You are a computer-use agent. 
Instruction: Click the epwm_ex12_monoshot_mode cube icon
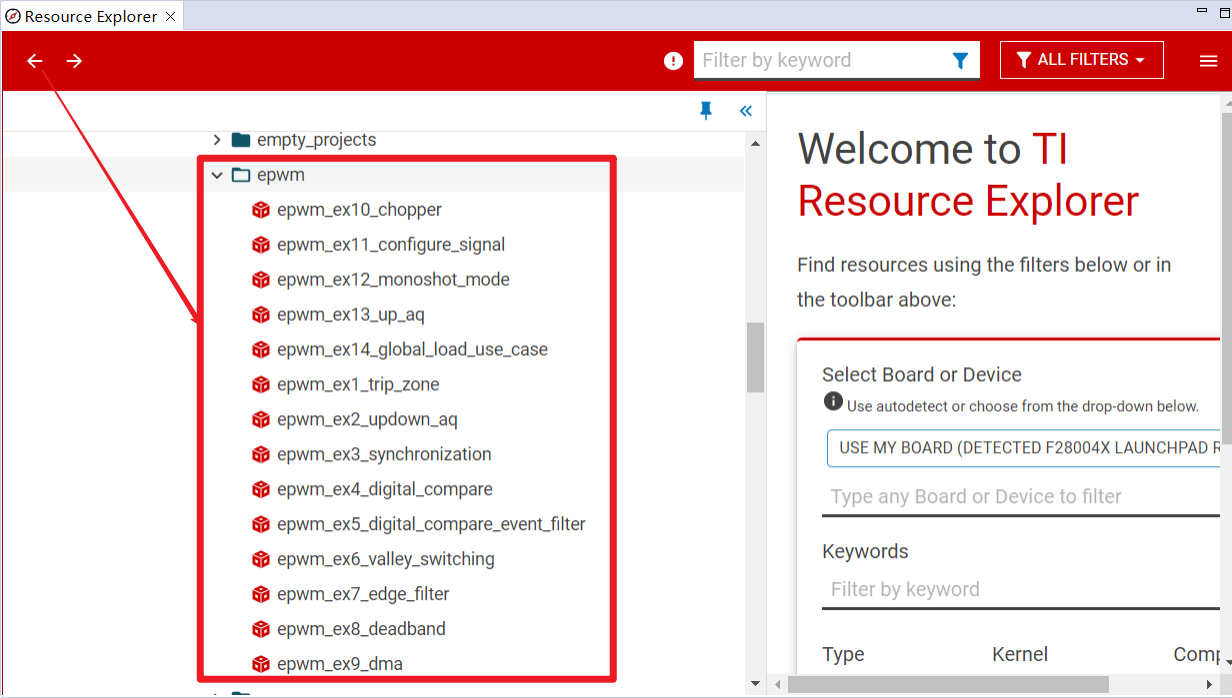click(x=261, y=280)
